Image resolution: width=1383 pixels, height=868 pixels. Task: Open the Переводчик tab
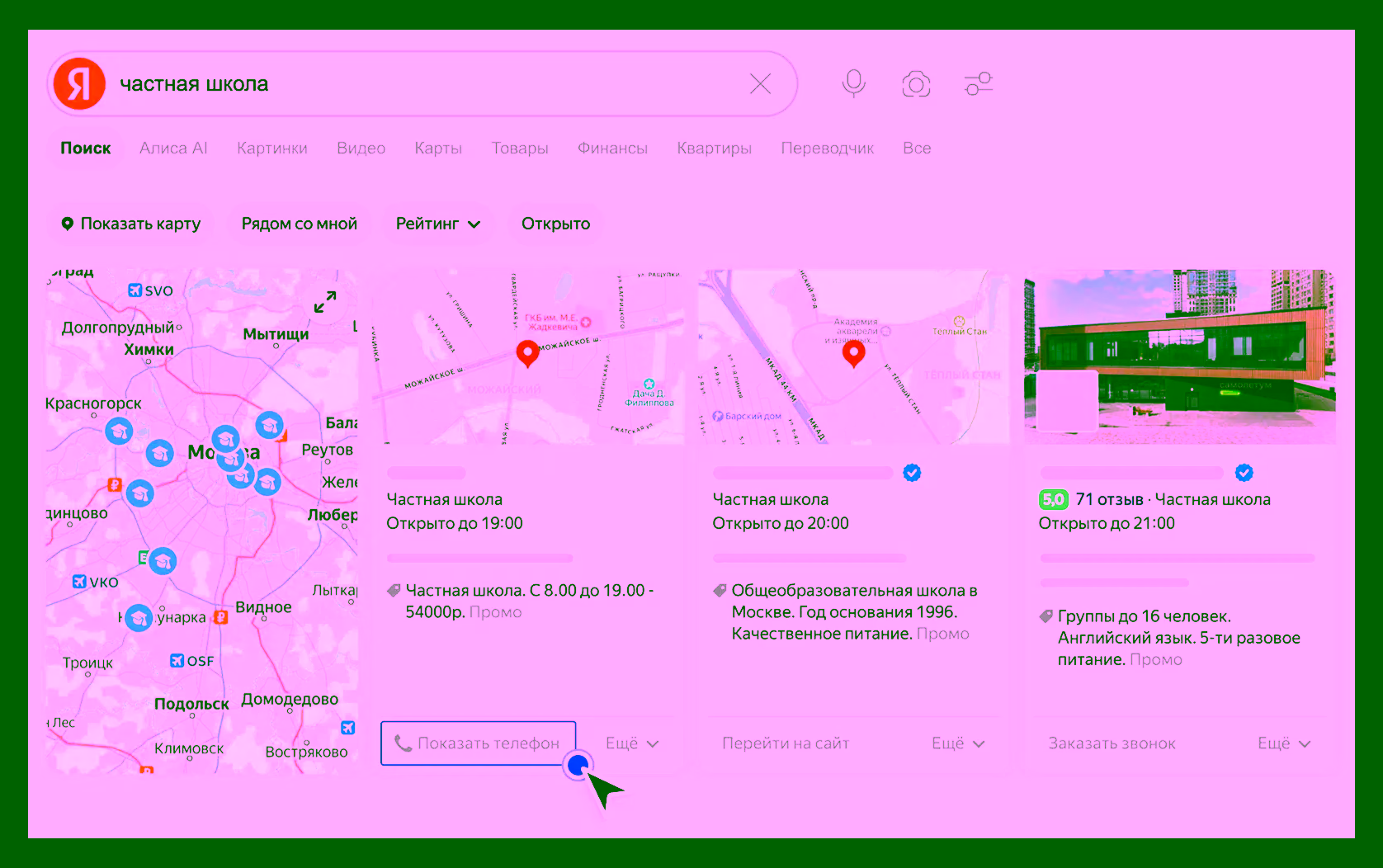[x=827, y=149]
